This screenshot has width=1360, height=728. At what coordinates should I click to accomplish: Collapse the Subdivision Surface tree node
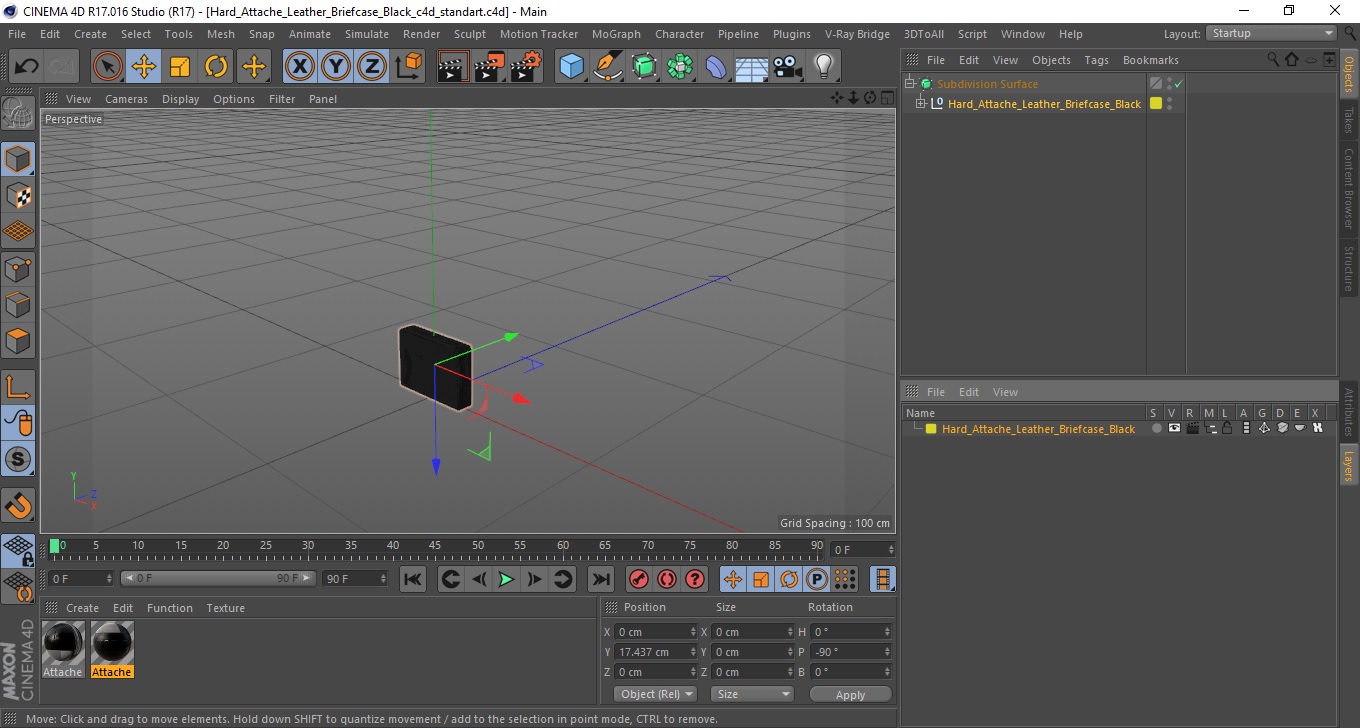[910, 84]
